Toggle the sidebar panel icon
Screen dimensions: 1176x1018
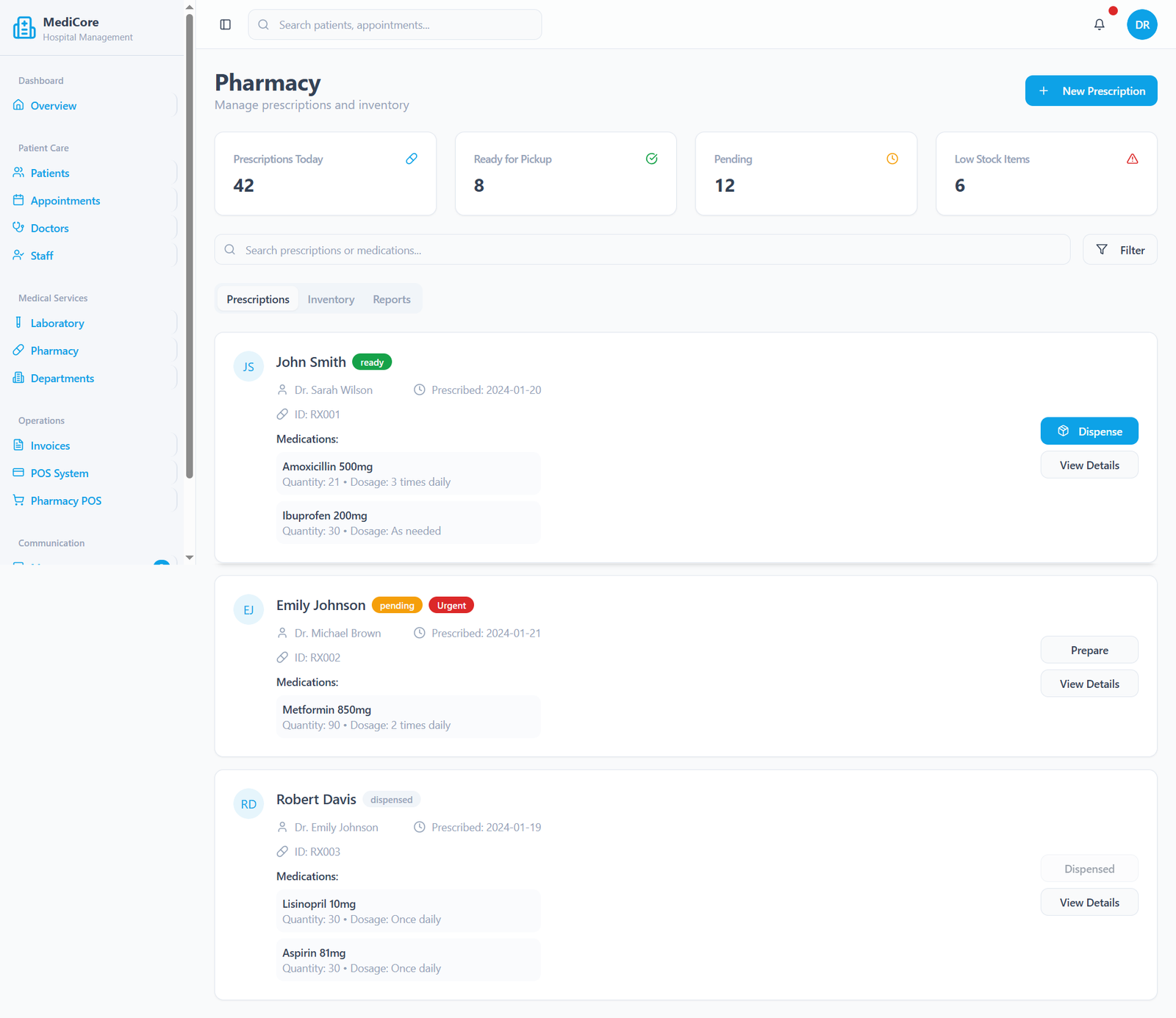(226, 25)
